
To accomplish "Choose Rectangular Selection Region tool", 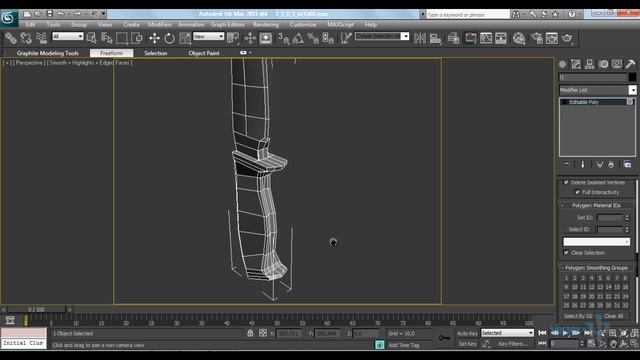I will [x=122, y=38].
